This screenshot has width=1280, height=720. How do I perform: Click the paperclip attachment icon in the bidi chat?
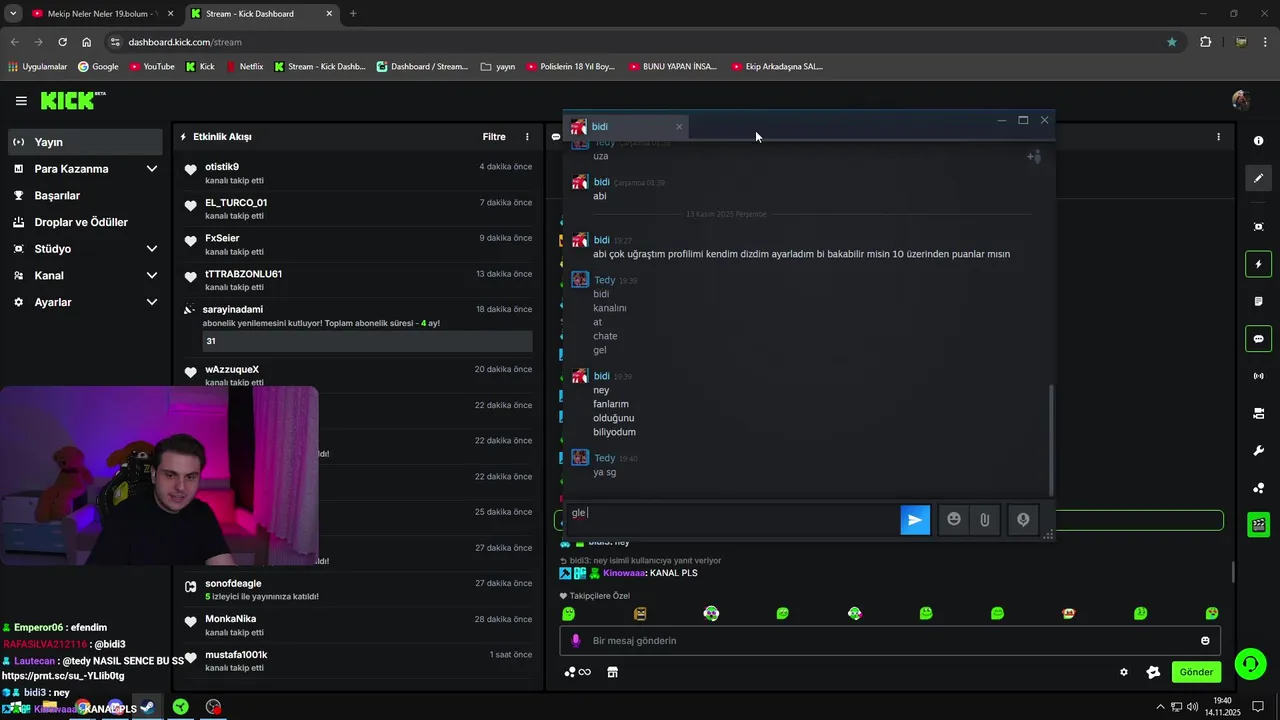[985, 520]
